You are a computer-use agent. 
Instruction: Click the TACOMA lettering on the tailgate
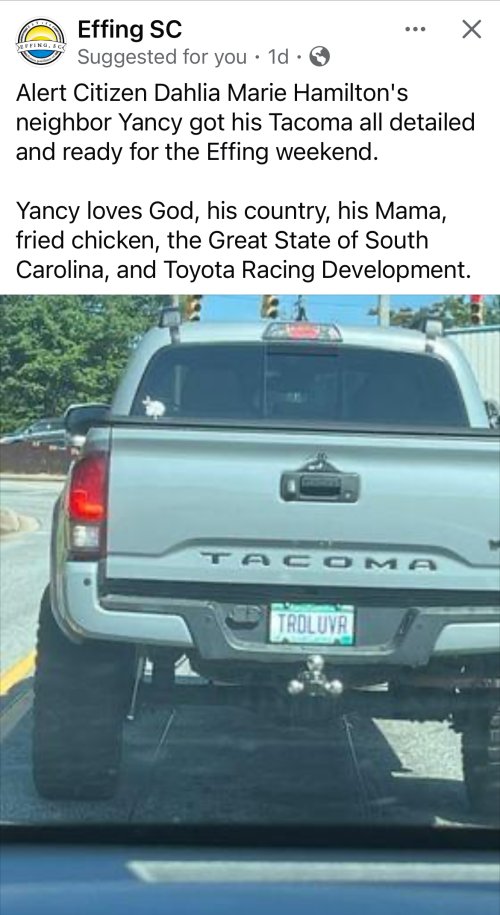click(318, 562)
